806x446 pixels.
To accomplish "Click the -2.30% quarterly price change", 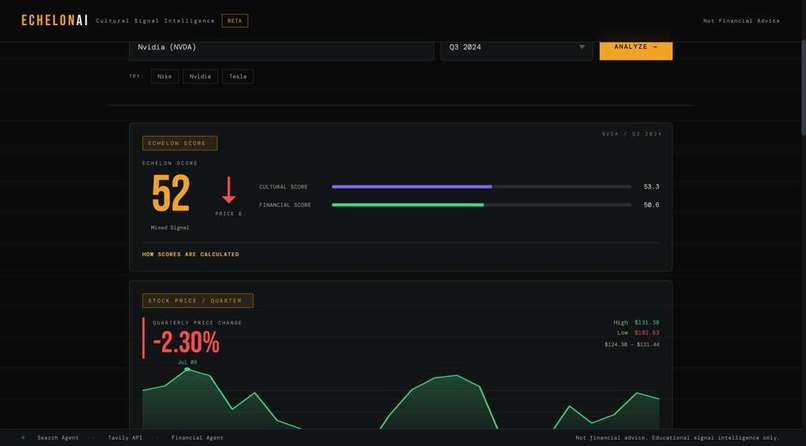I will 186,343.
